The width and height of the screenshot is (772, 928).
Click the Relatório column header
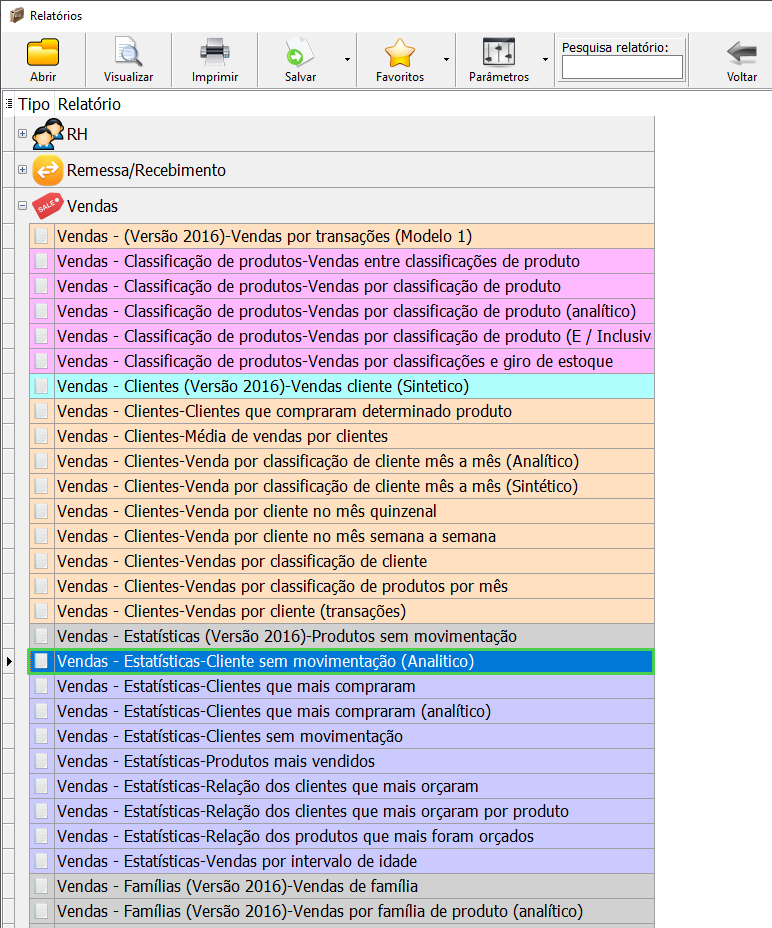tap(89, 104)
